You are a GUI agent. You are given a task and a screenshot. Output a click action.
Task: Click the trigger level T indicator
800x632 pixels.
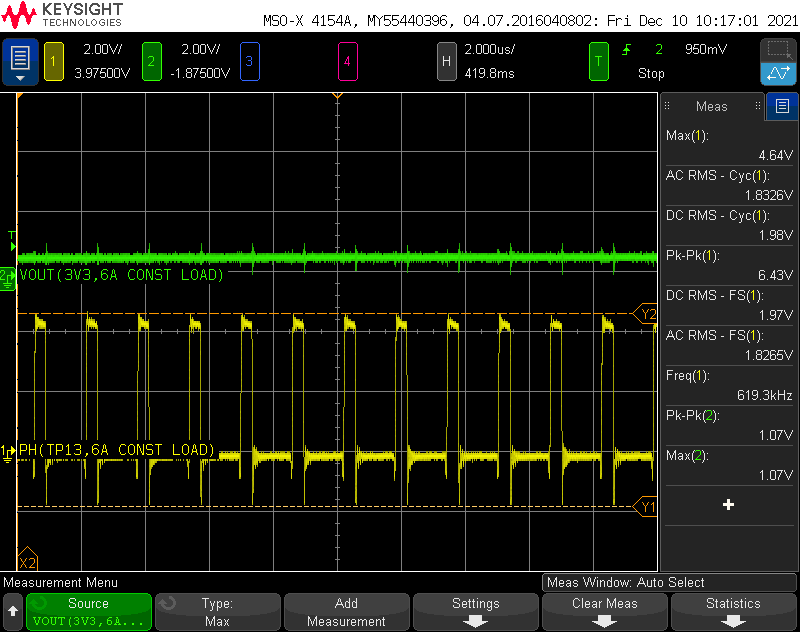(x=12, y=240)
